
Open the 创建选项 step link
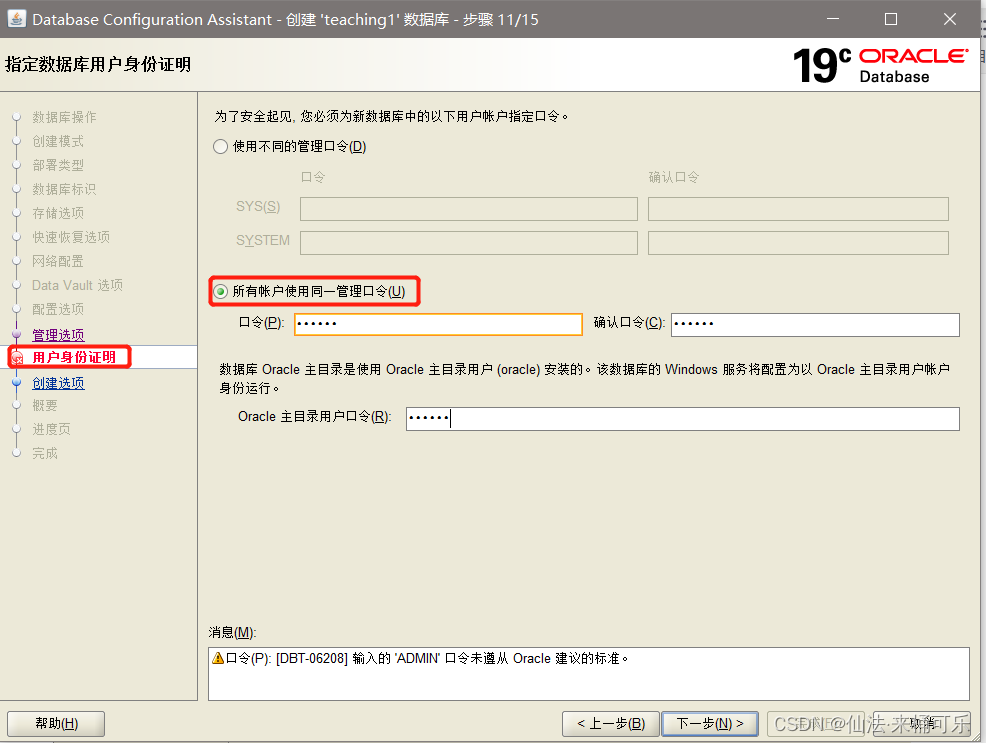58,383
